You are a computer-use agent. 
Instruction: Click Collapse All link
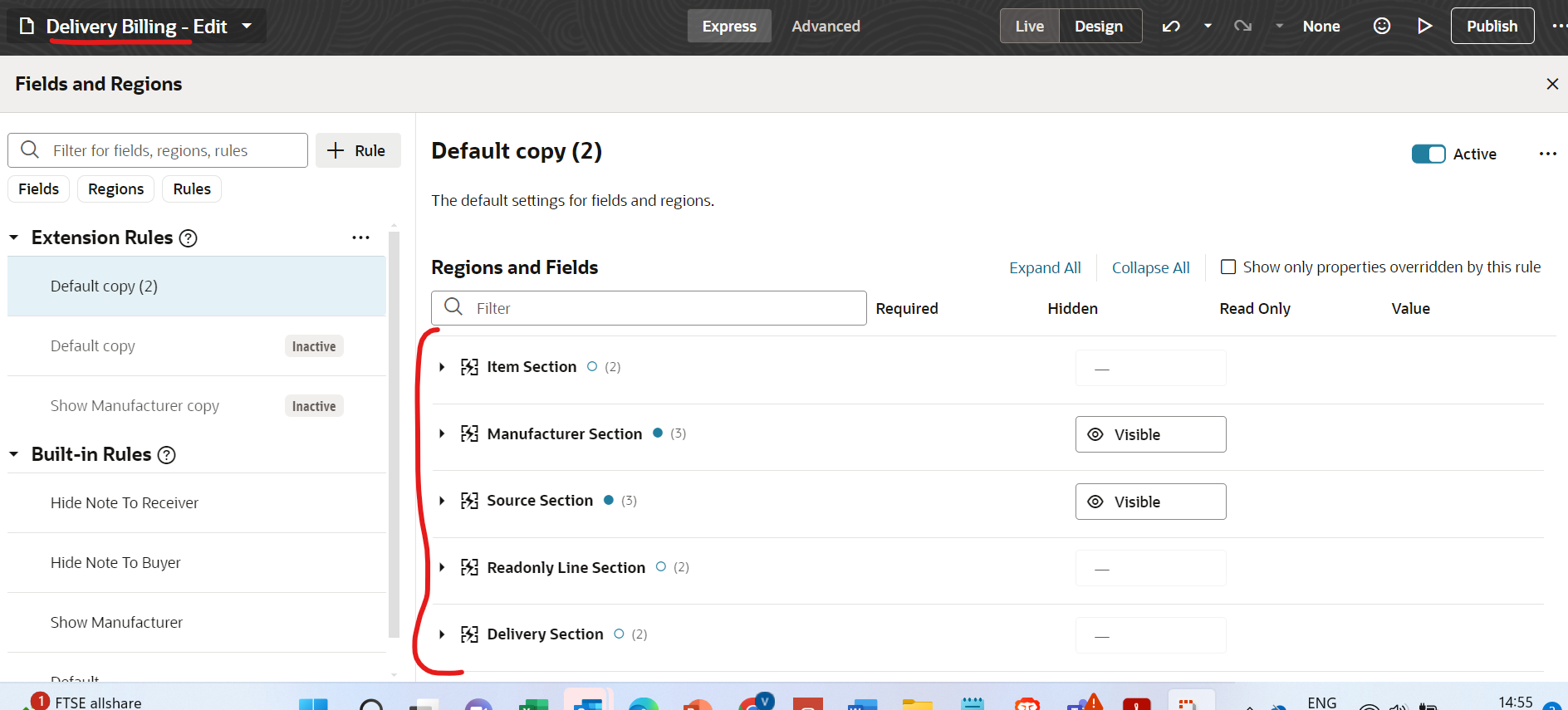point(1150,267)
